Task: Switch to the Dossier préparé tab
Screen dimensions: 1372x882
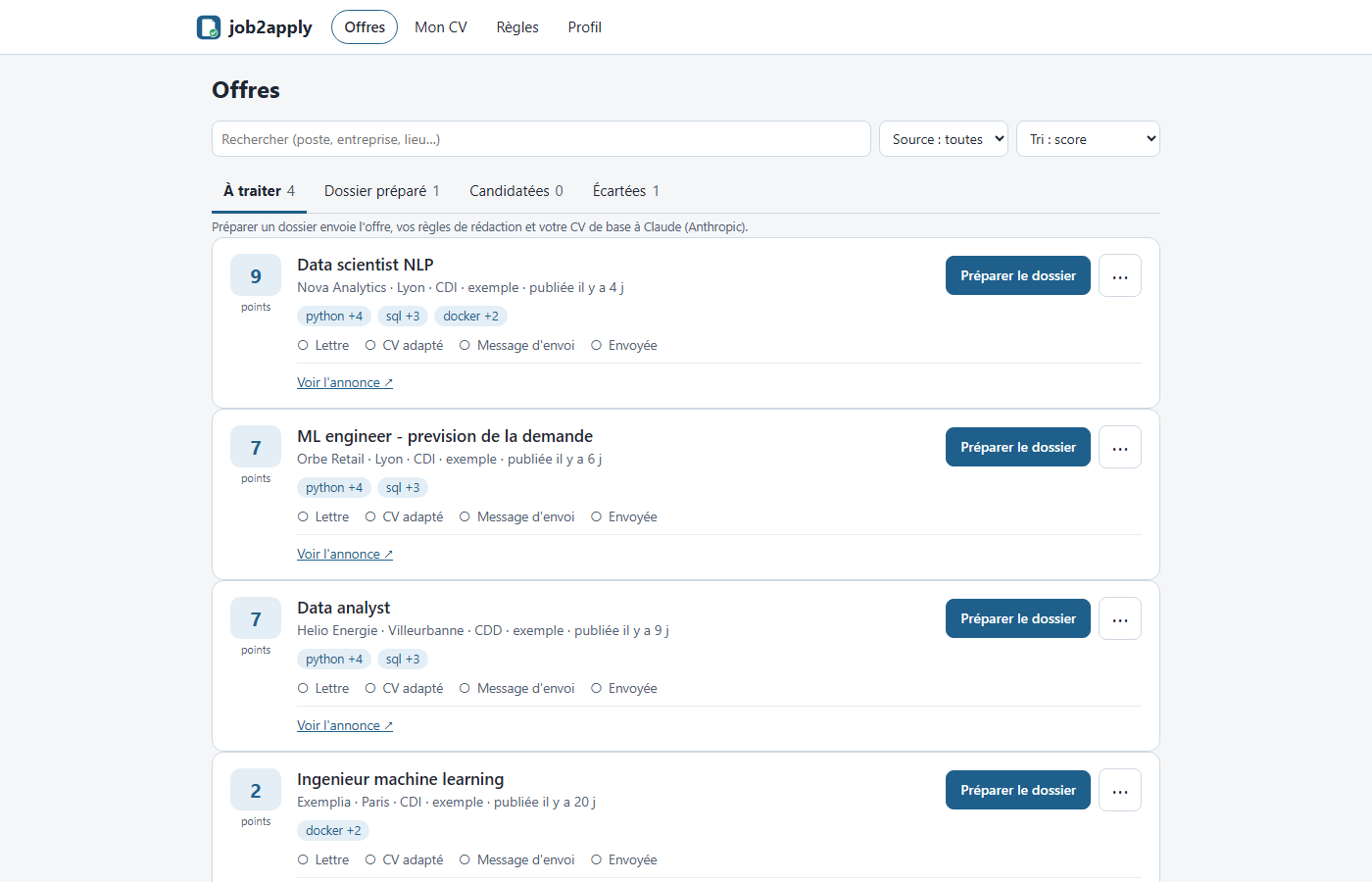Action: 382,191
